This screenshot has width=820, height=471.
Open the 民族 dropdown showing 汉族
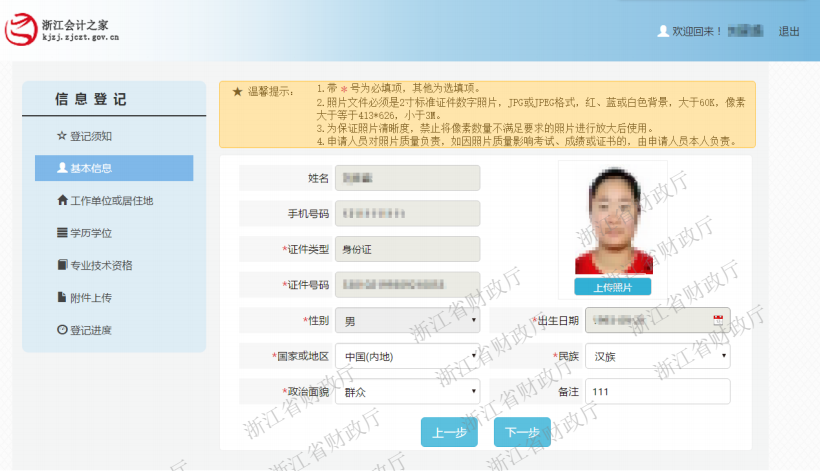coord(657,356)
